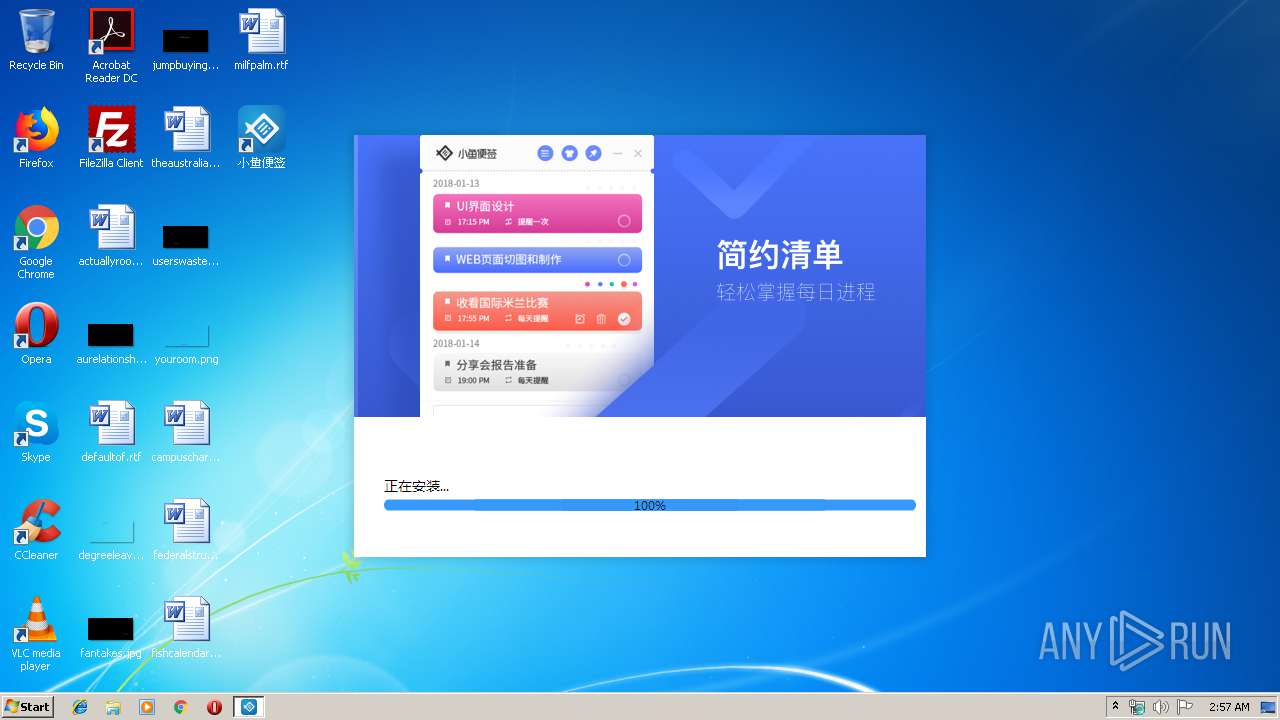The width and height of the screenshot is (1280, 720).
Task: Select the campuschar document icon
Action: click(186, 432)
